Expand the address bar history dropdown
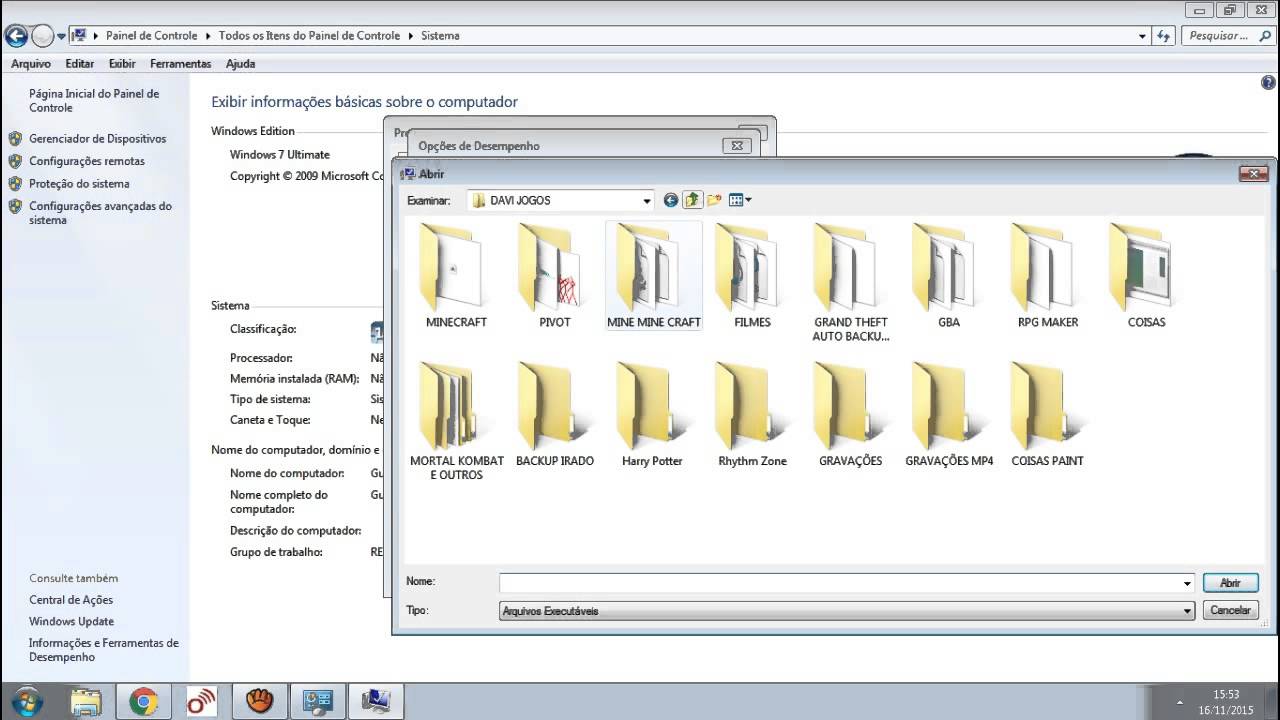The image size is (1280, 720). pos(1143,36)
